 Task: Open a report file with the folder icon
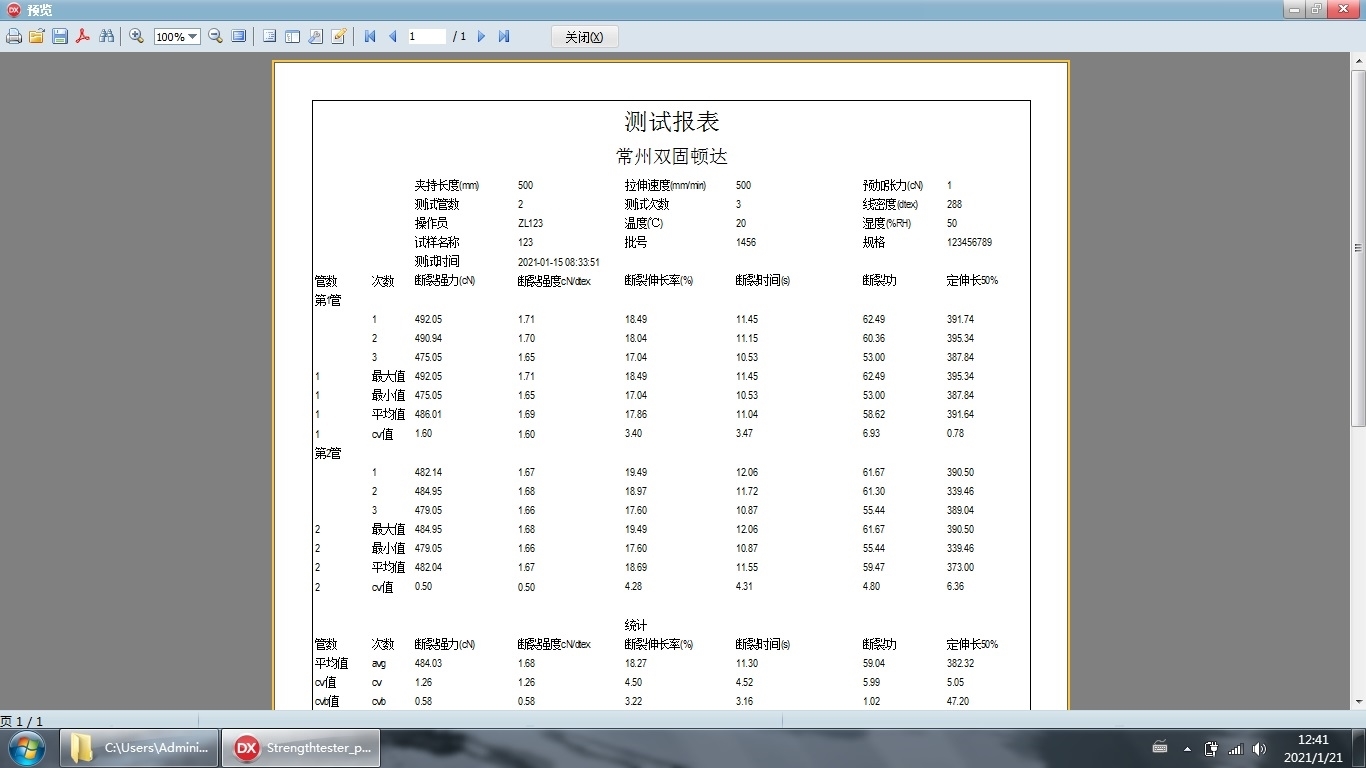tap(37, 36)
